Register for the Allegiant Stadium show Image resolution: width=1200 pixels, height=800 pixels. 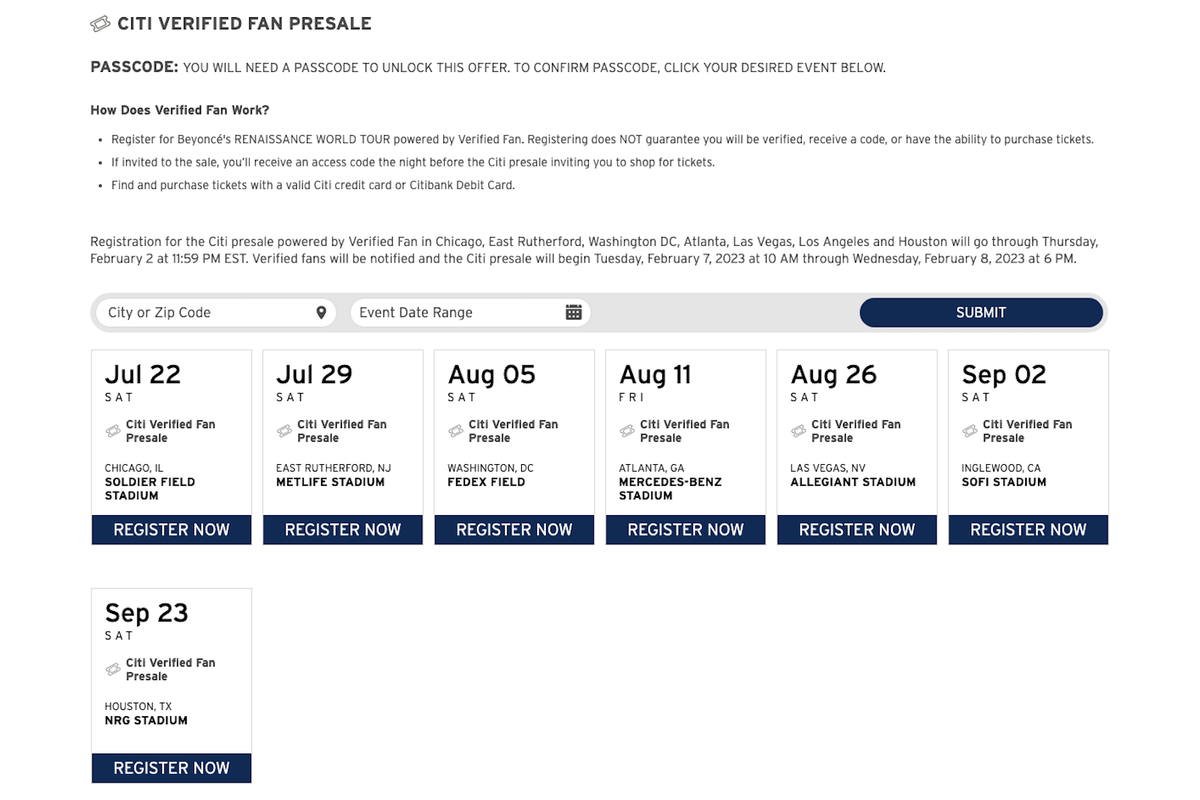(x=857, y=529)
